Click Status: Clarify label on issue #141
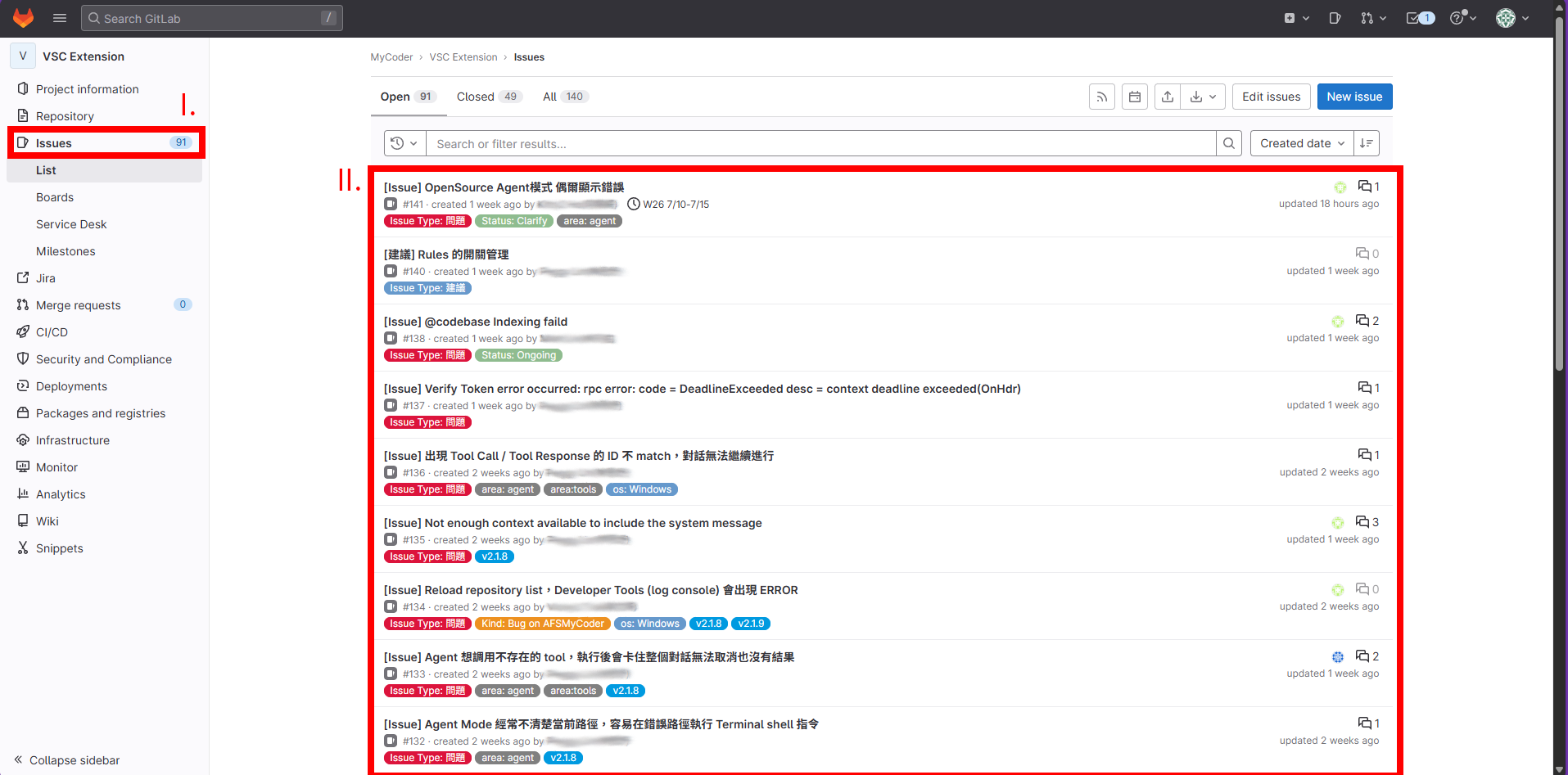 click(514, 221)
